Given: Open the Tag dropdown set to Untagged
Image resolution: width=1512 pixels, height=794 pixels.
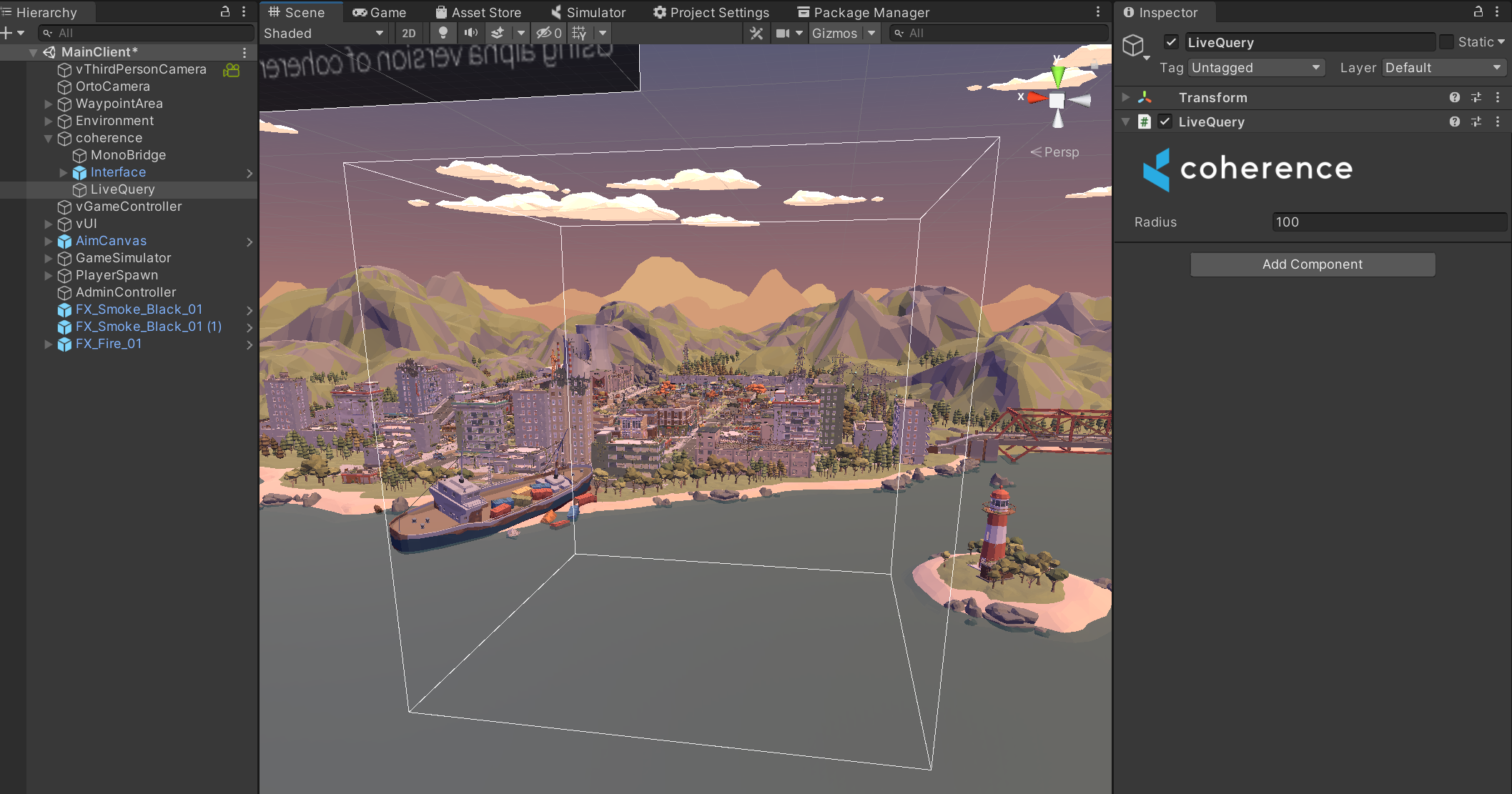Looking at the screenshot, I should click(x=1255, y=68).
